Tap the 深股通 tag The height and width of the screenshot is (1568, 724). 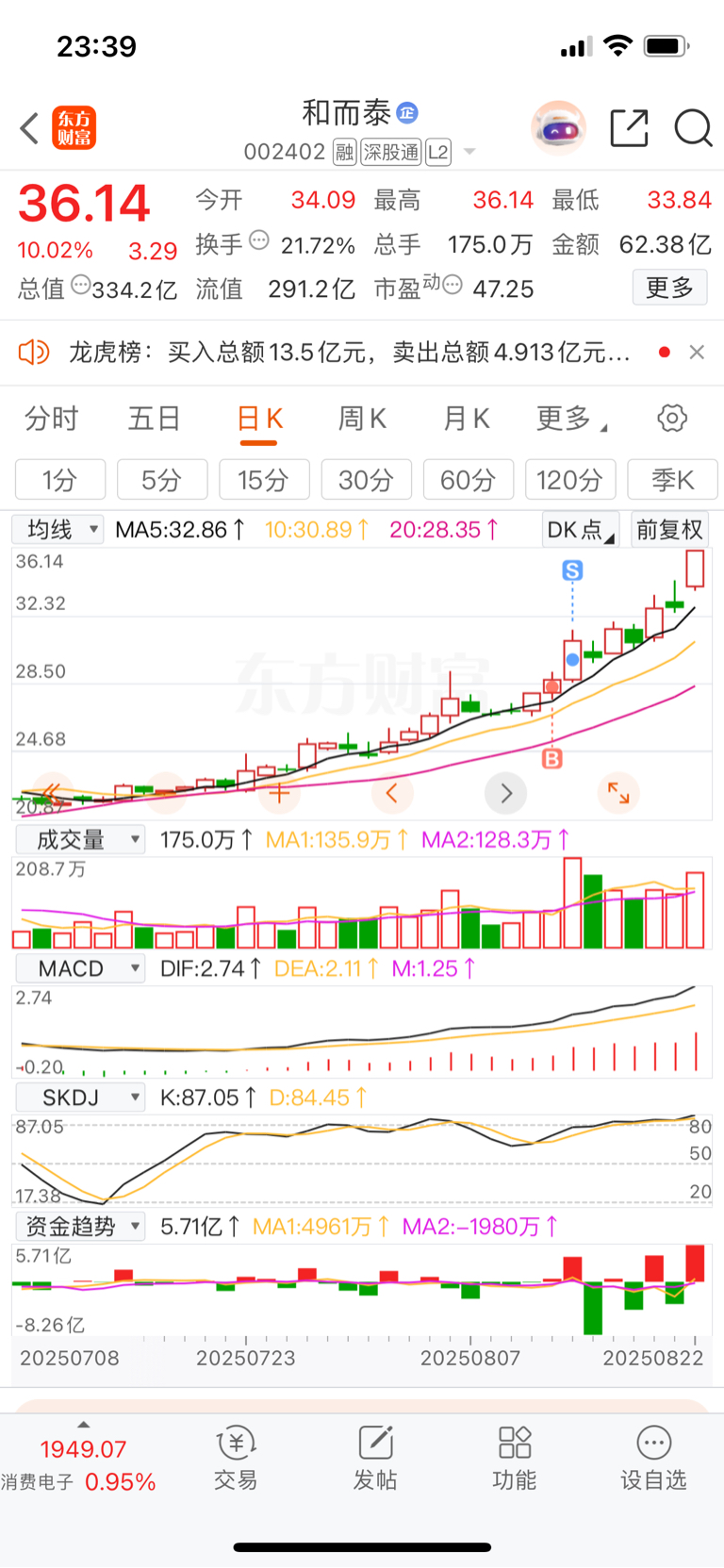pyautogui.click(x=391, y=153)
